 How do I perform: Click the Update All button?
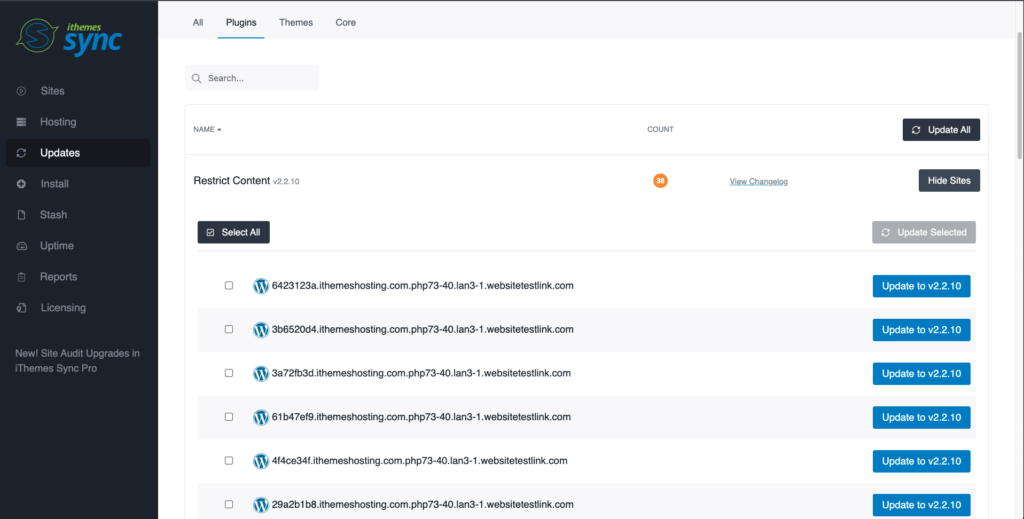tap(941, 130)
